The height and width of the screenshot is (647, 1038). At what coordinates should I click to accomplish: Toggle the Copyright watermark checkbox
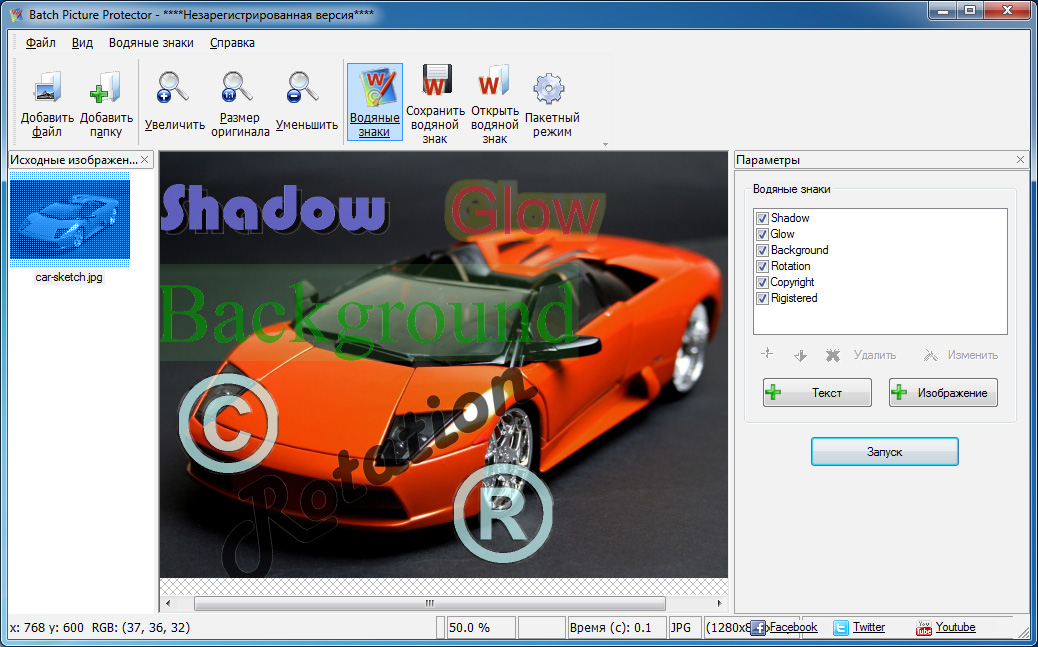pos(762,282)
